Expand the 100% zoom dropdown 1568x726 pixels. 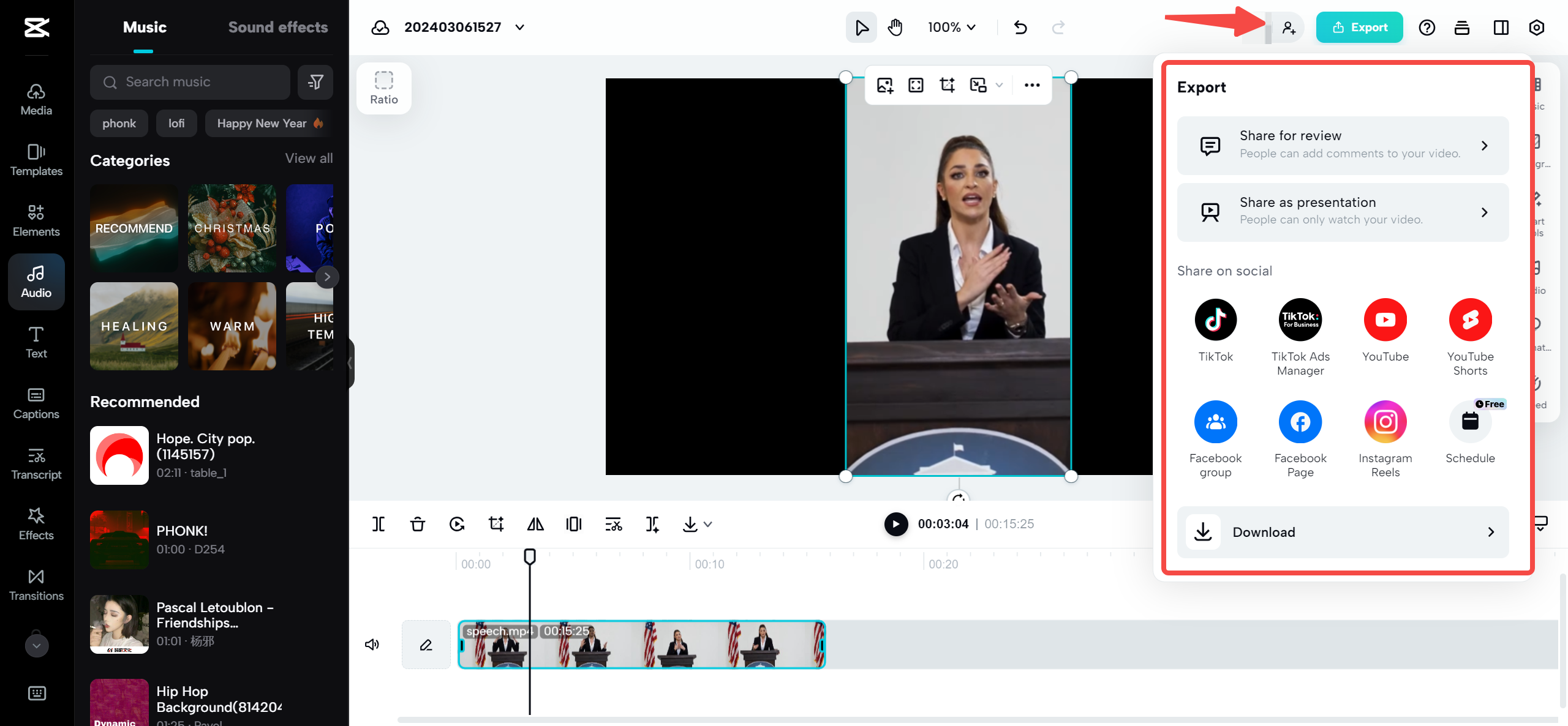[x=951, y=28]
